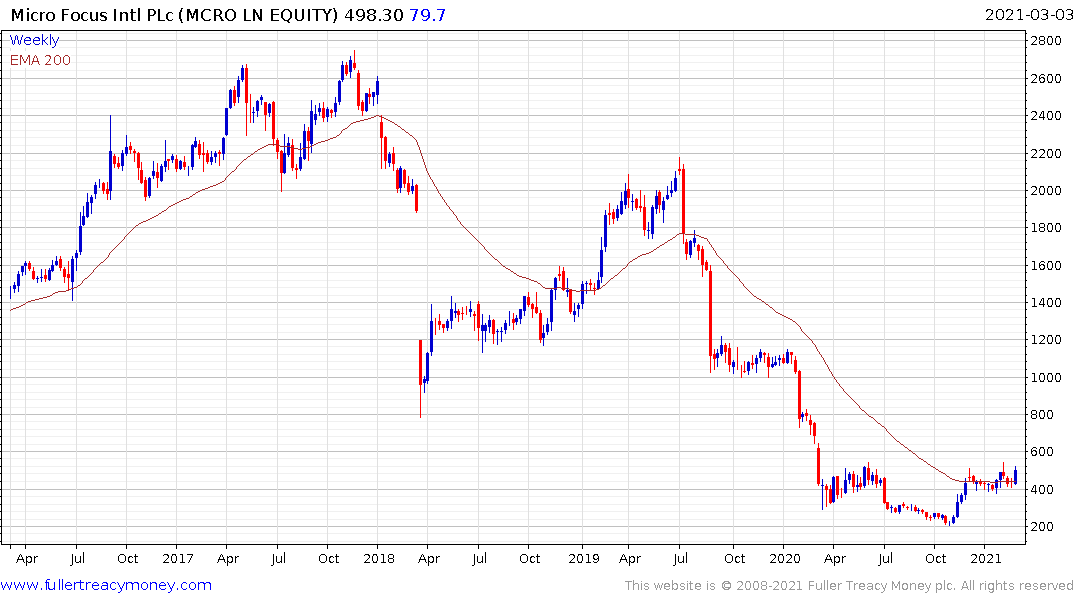Click the Weekly label
The width and height of the screenshot is (1075, 600).
click(34, 40)
